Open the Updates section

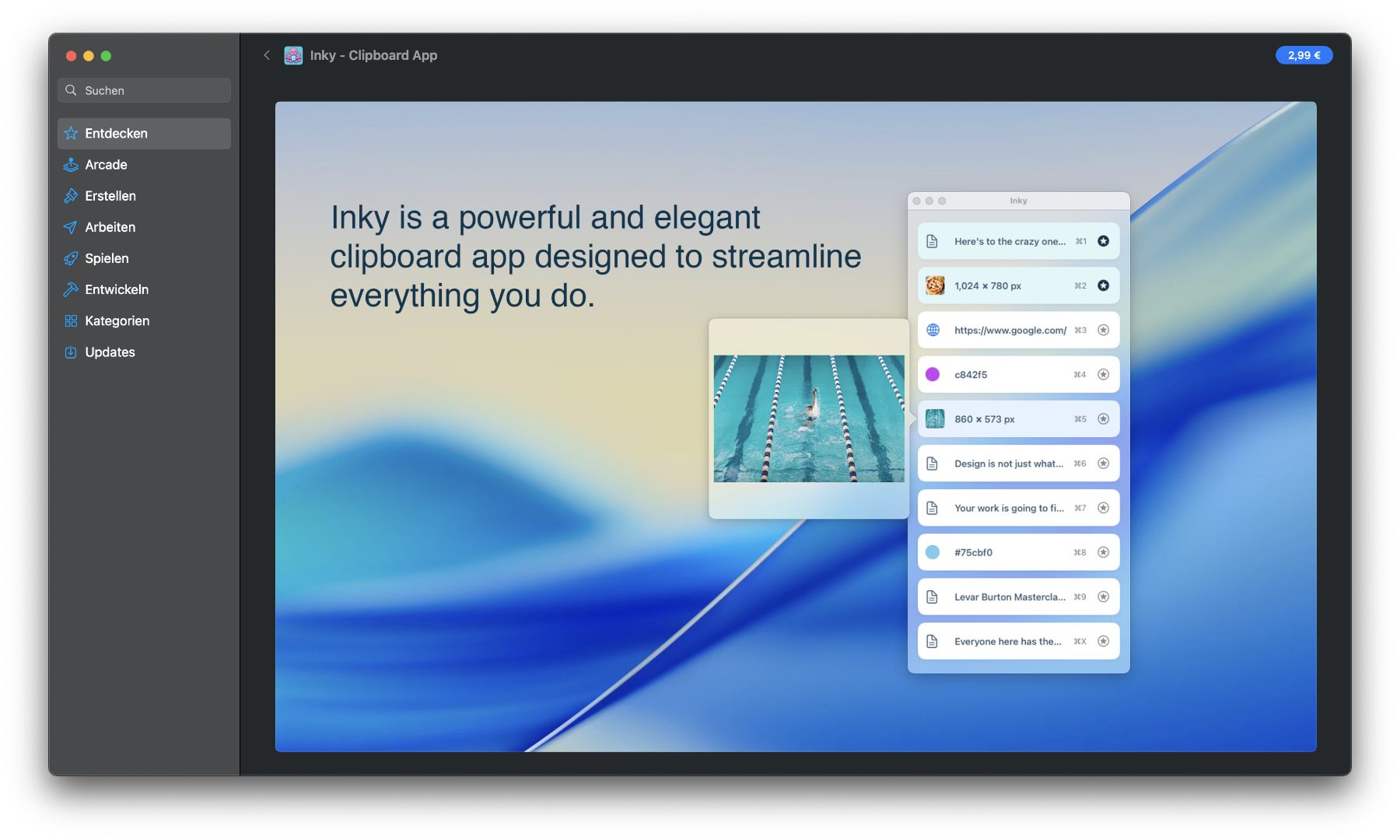(x=110, y=352)
